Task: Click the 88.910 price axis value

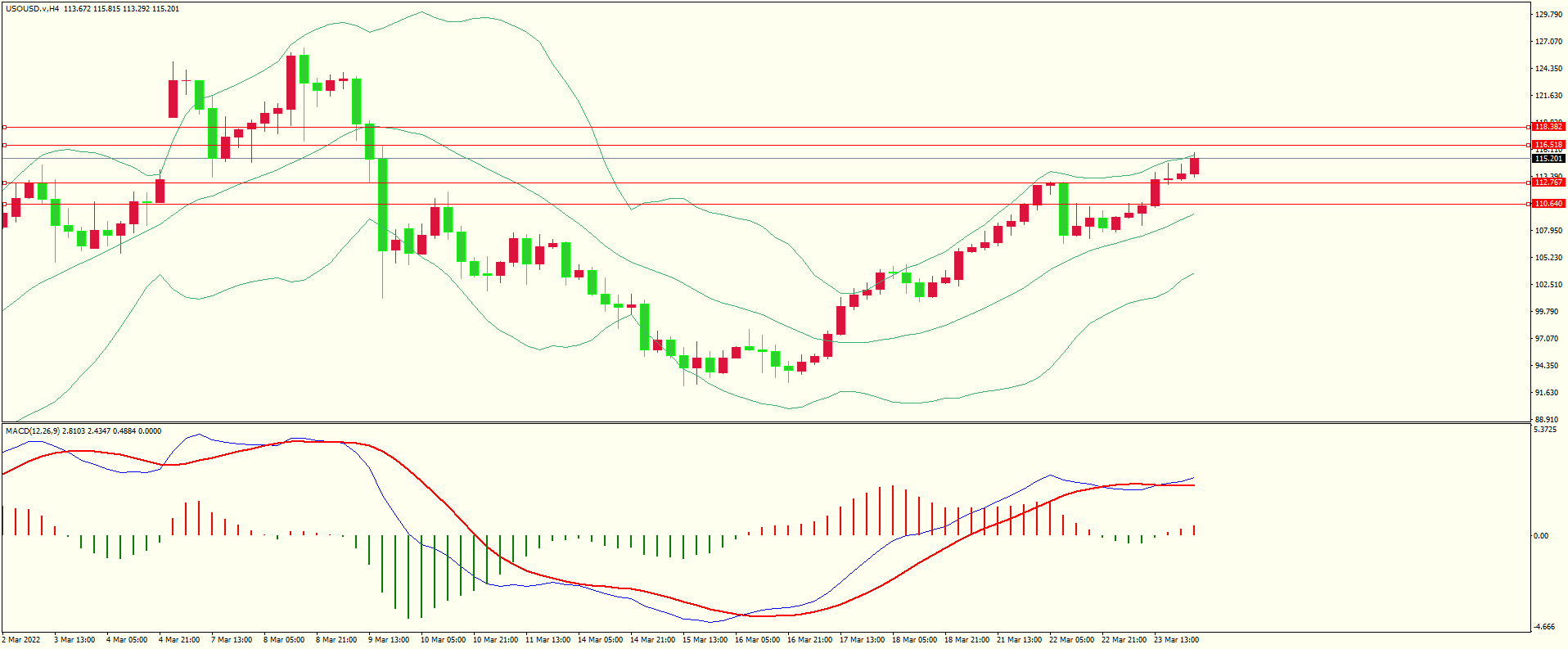Action: pyautogui.click(x=1547, y=420)
